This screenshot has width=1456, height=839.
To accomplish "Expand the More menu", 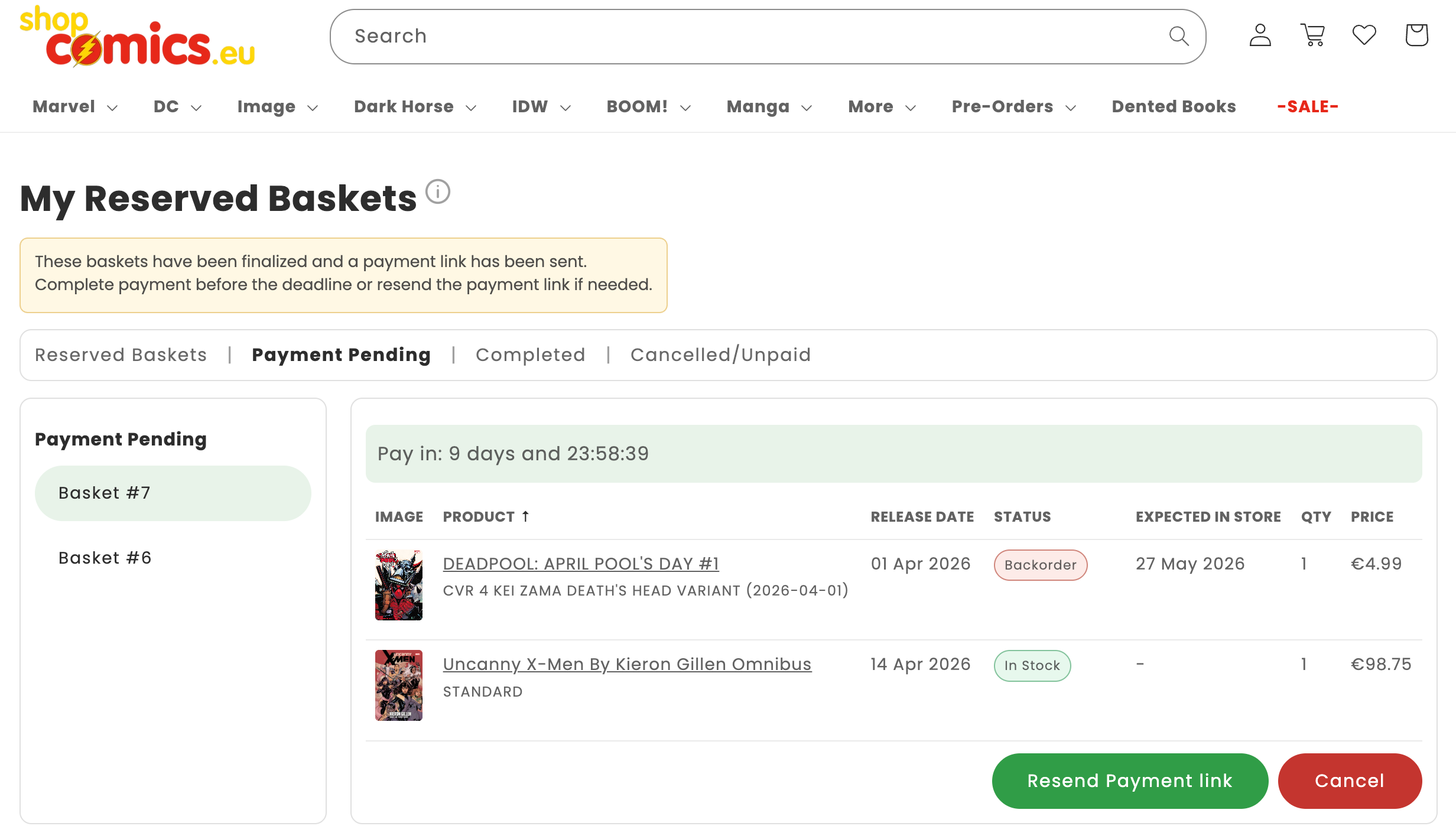I will (882, 107).
